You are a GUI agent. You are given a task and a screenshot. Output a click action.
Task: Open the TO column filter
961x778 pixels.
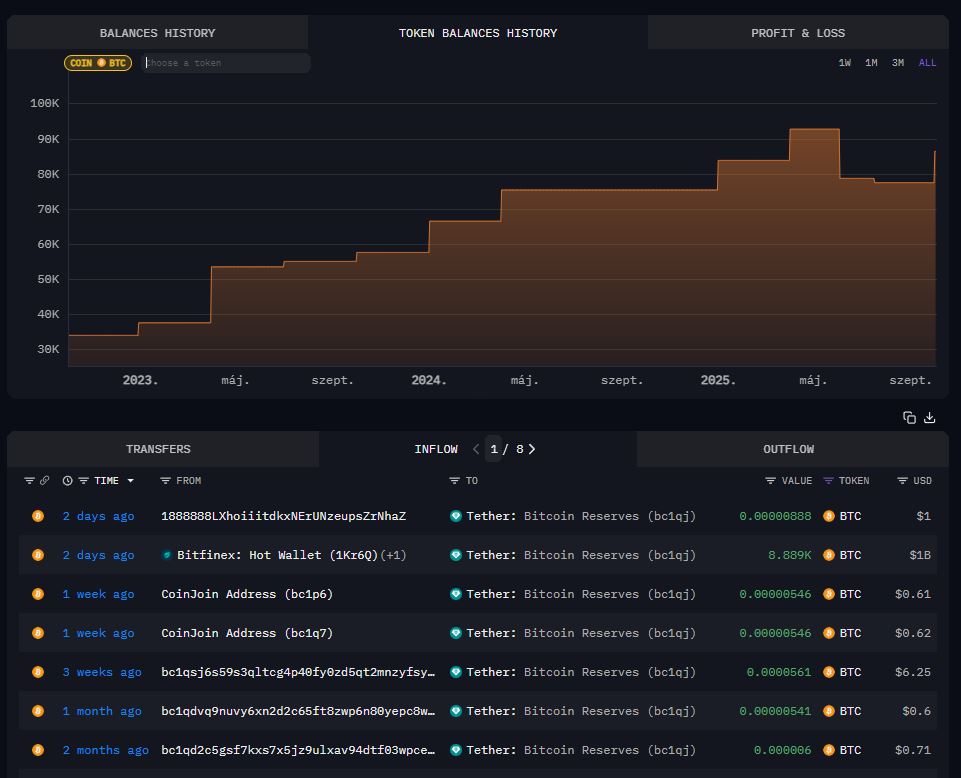tap(455, 481)
